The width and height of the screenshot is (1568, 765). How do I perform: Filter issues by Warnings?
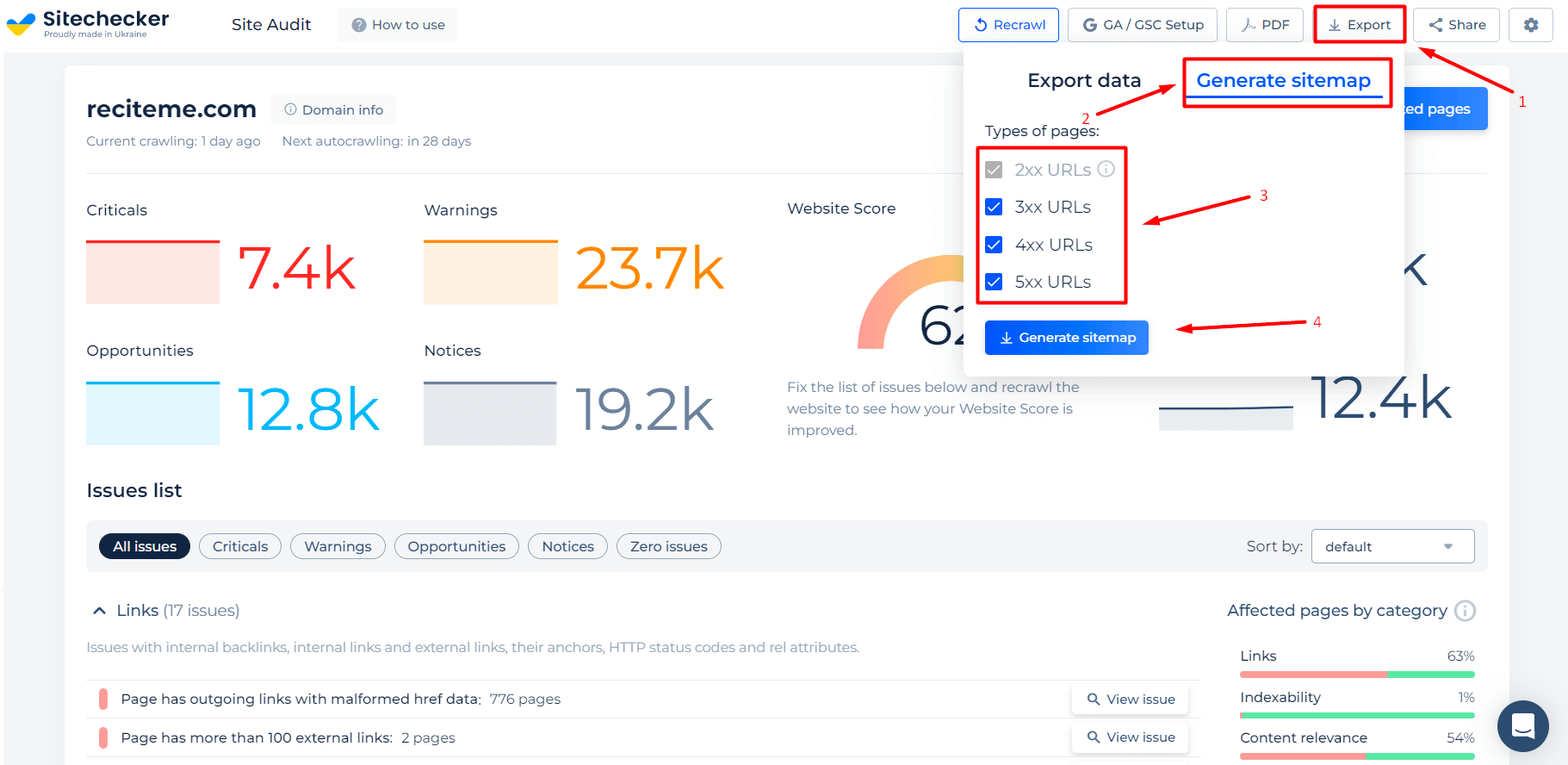(x=338, y=546)
